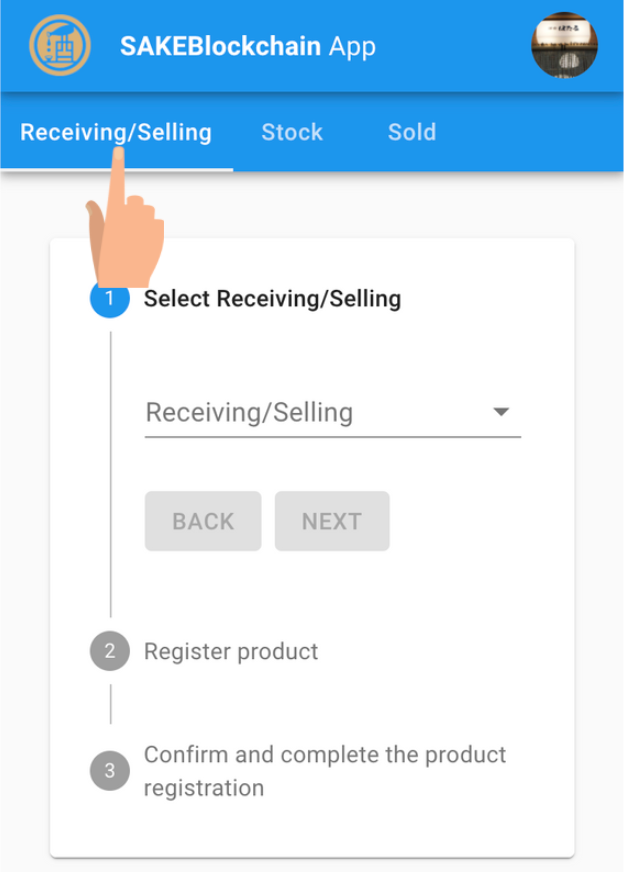Switch to the Receiving/Selling tab
Image resolution: width=626 pixels, height=872 pixels.
(x=116, y=132)
